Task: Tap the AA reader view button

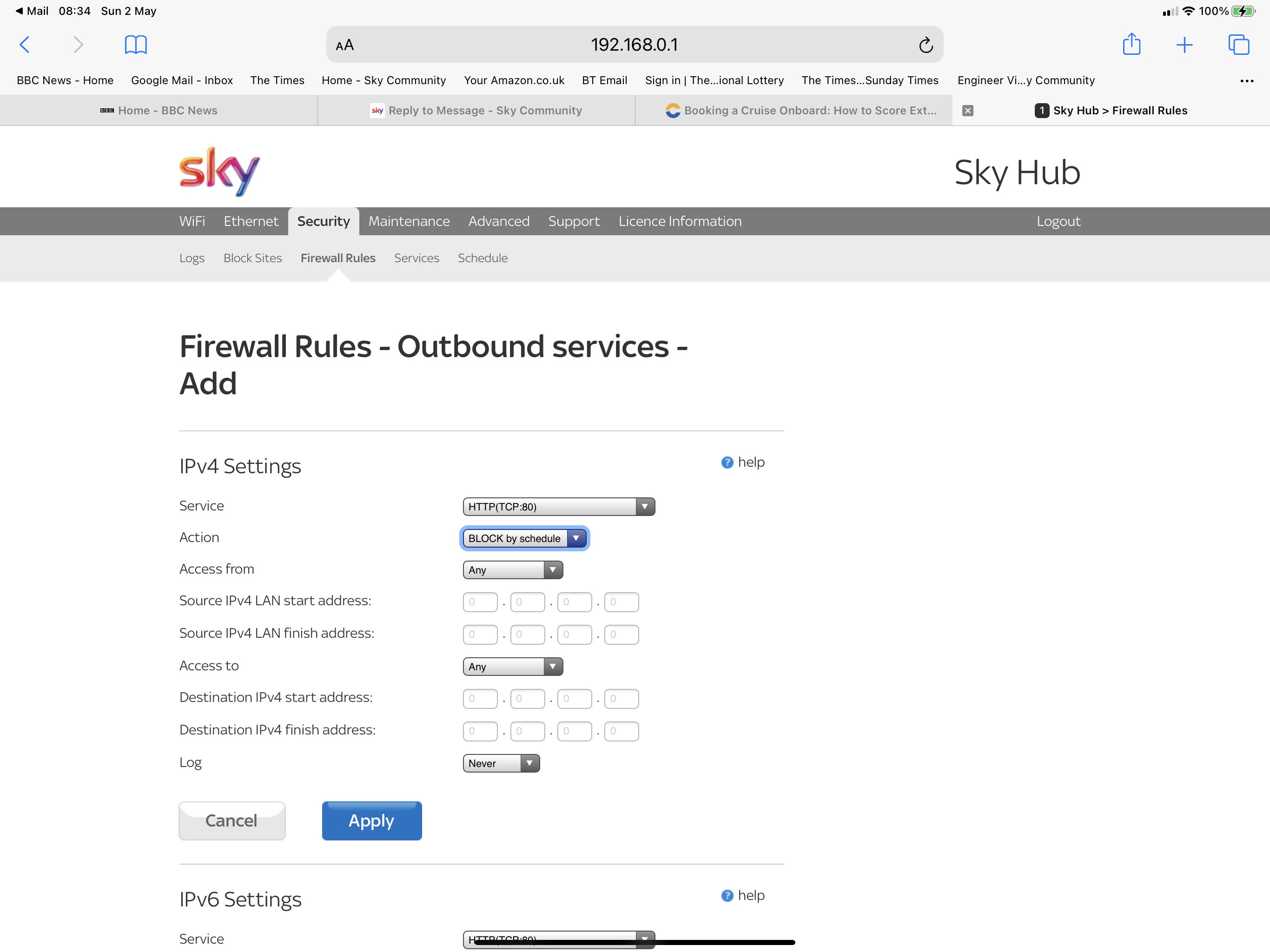Action: (344, 45)
